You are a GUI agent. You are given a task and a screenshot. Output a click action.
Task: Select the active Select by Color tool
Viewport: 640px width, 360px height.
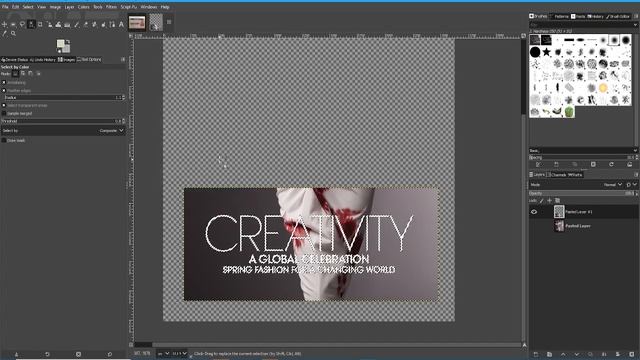(31, 24)
